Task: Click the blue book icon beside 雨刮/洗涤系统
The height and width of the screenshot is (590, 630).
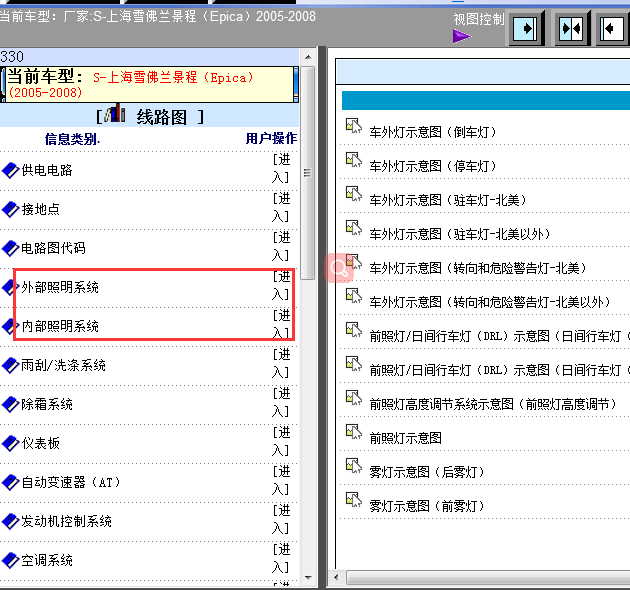Action: (10, 365)
